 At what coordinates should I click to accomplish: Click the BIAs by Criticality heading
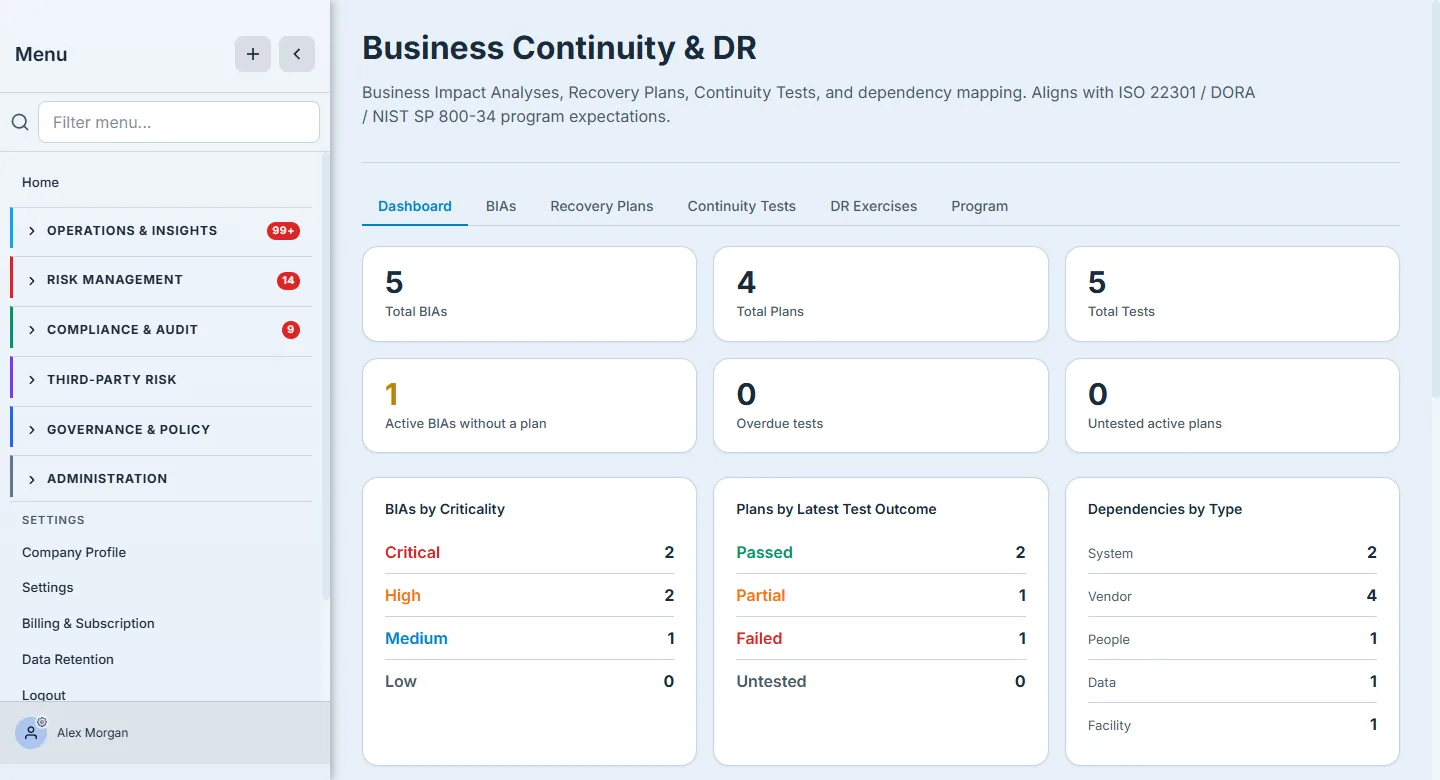coord(445,509)
